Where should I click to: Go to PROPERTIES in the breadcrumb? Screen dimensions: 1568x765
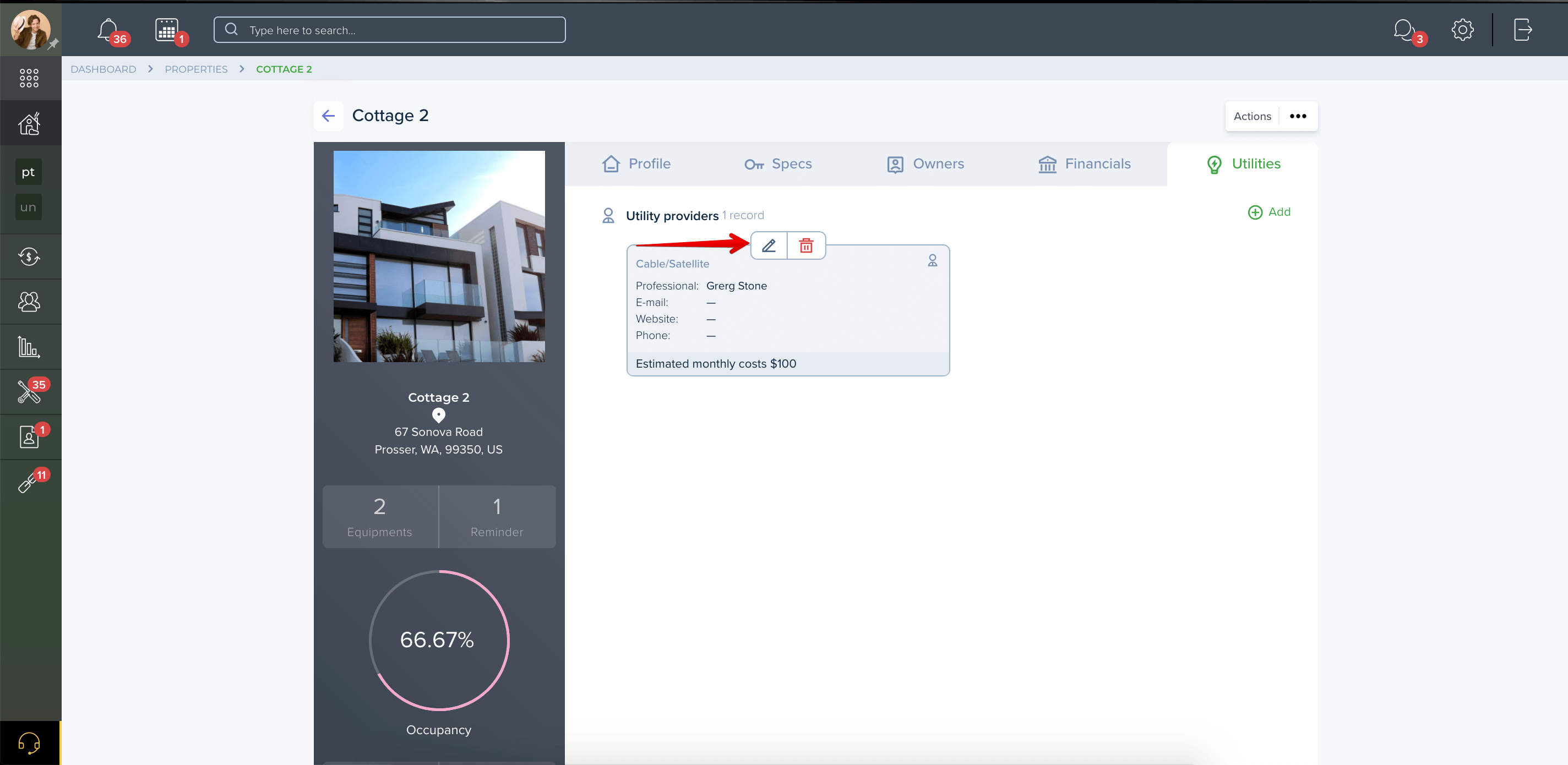coord(196,69)
